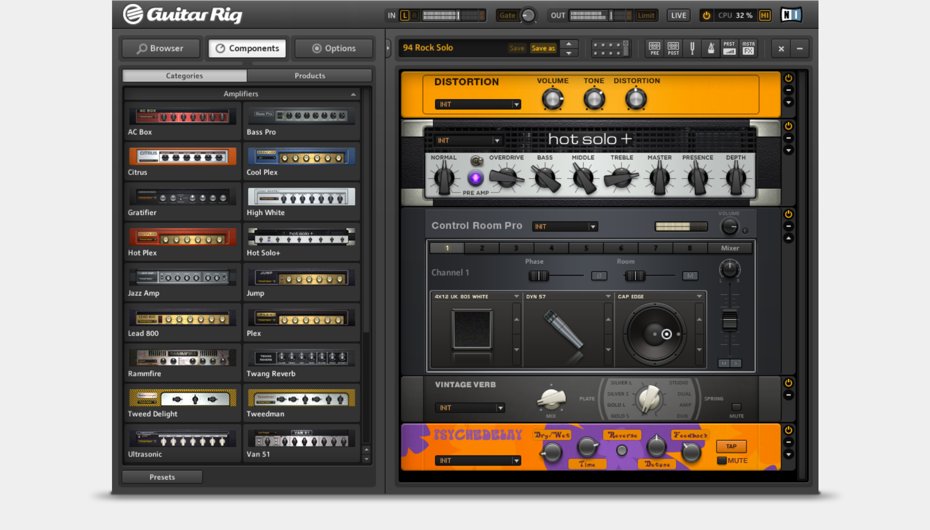Toggle the Distortion module power button

pyautogui.click(x=788, y=78)
